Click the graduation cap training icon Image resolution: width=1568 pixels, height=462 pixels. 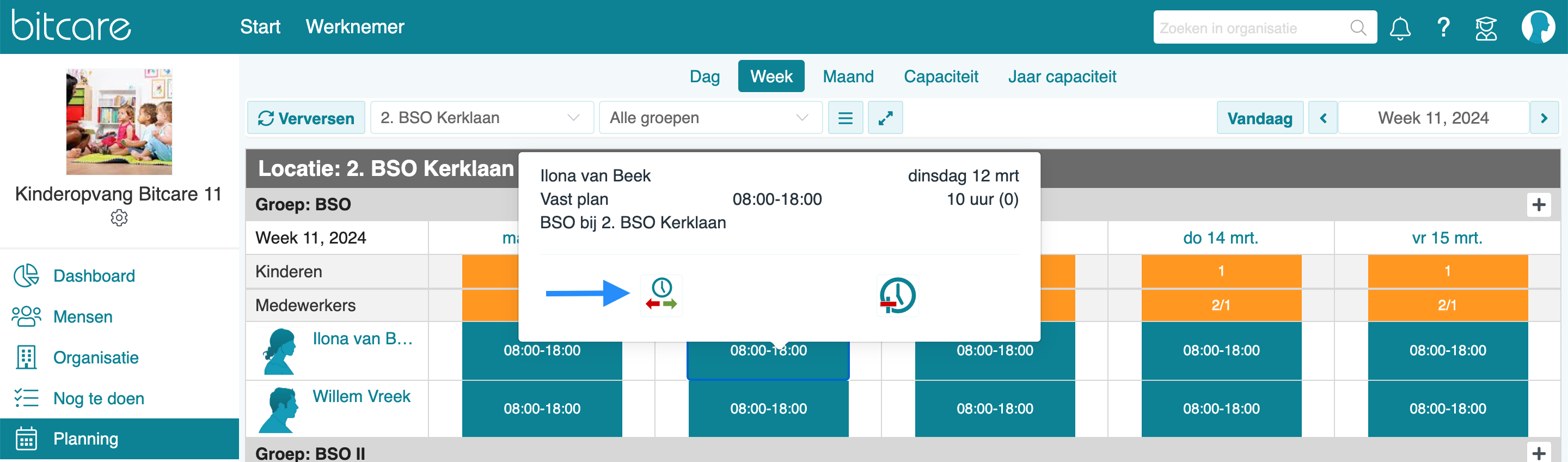1485,28
